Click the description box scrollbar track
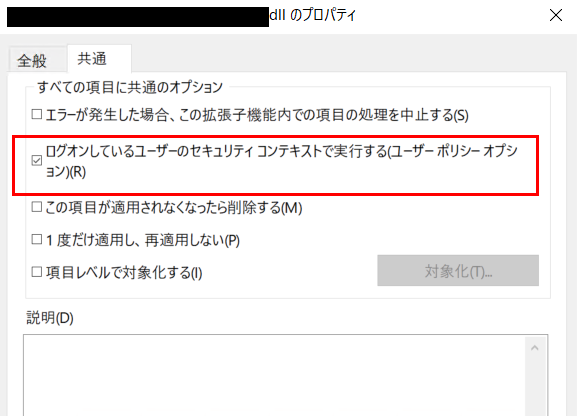The image size is (577, 416). click(535, 387)
